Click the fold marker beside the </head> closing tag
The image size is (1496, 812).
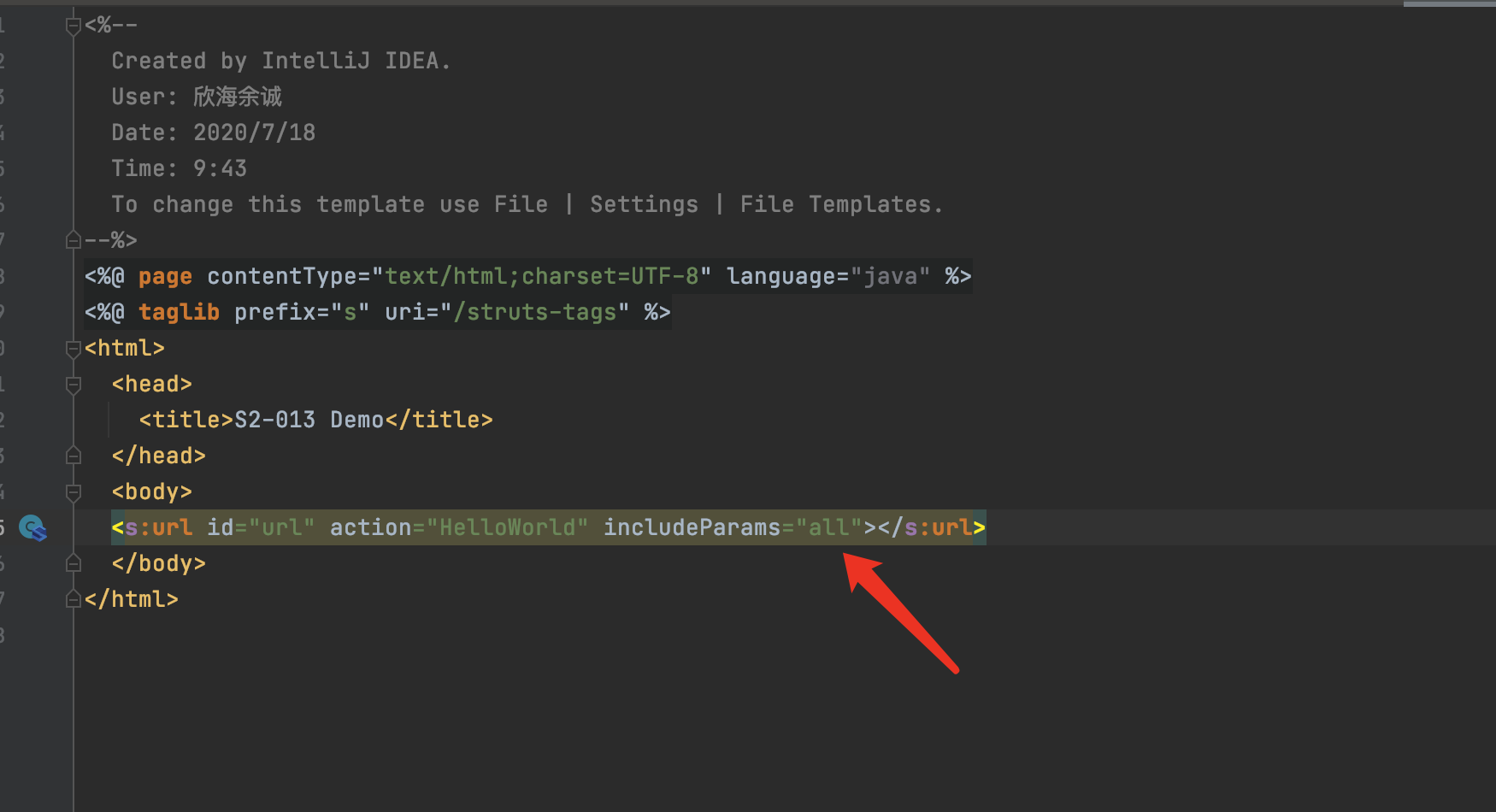(74, 456)
